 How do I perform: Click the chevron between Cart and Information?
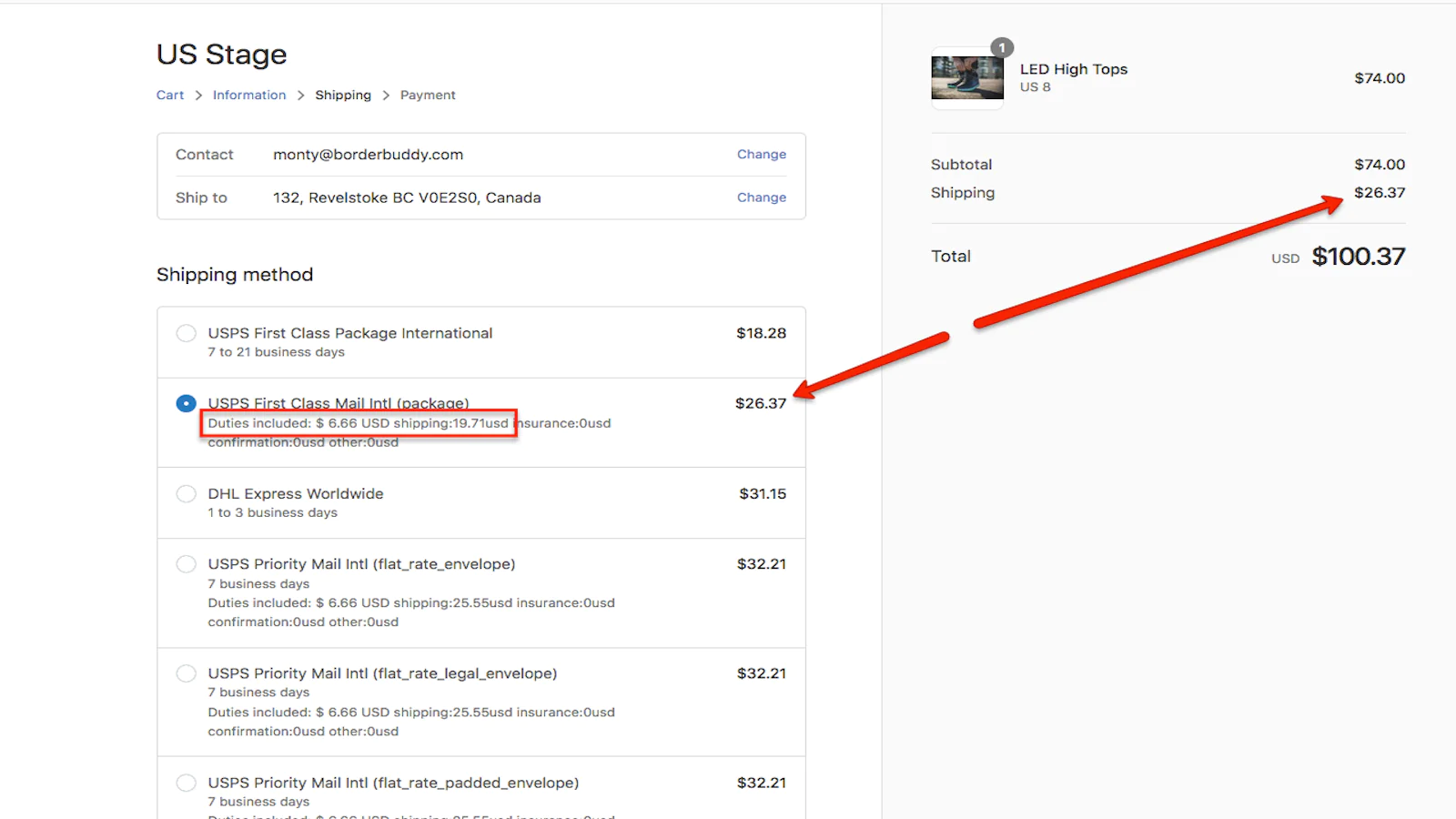(198, 96)
